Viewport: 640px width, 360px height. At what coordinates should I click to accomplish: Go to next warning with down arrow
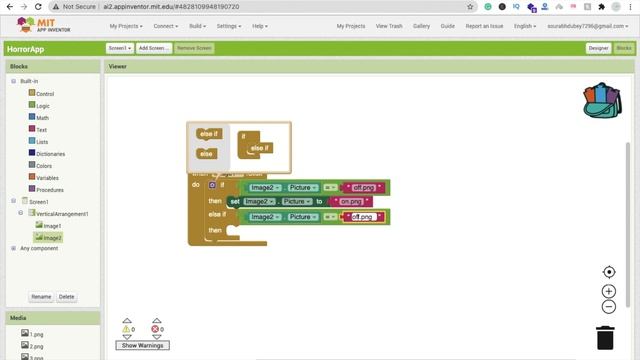(127, 337)
